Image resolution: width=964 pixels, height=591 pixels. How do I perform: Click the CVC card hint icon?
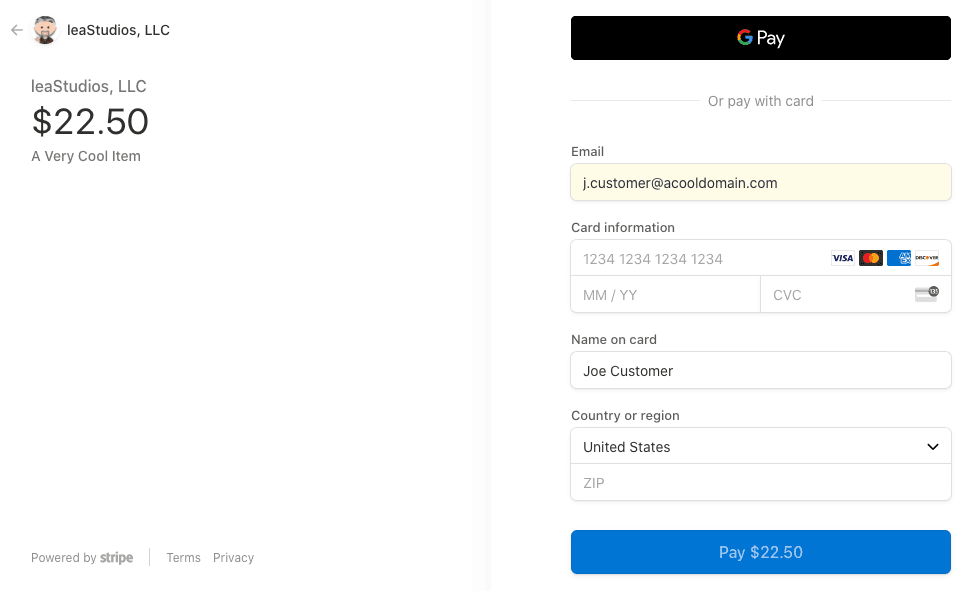coord(926,294)
